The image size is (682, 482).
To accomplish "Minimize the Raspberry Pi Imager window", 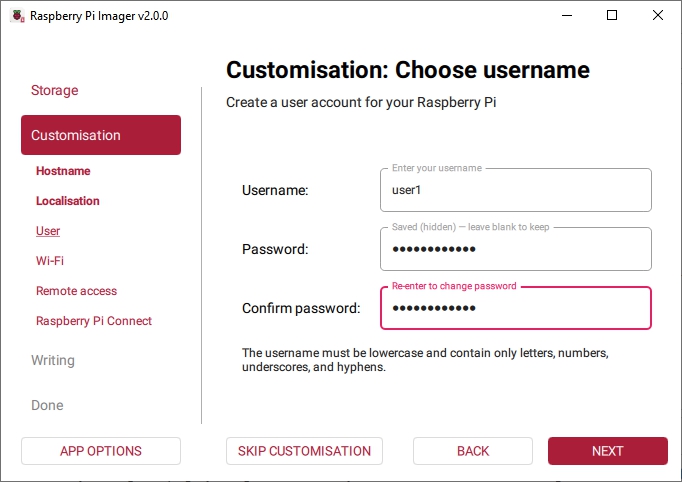I will [567, 16].
